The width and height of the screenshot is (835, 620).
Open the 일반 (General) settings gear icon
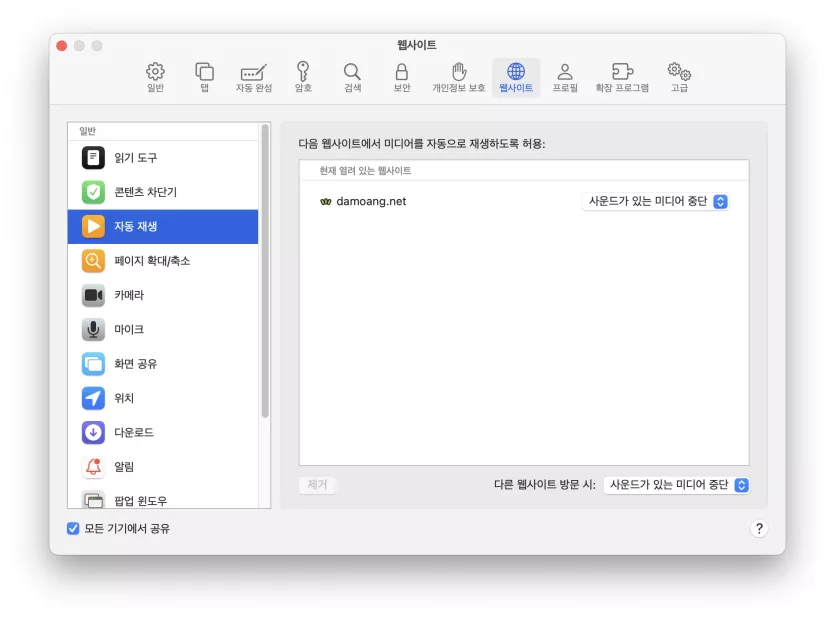[155, 77]
